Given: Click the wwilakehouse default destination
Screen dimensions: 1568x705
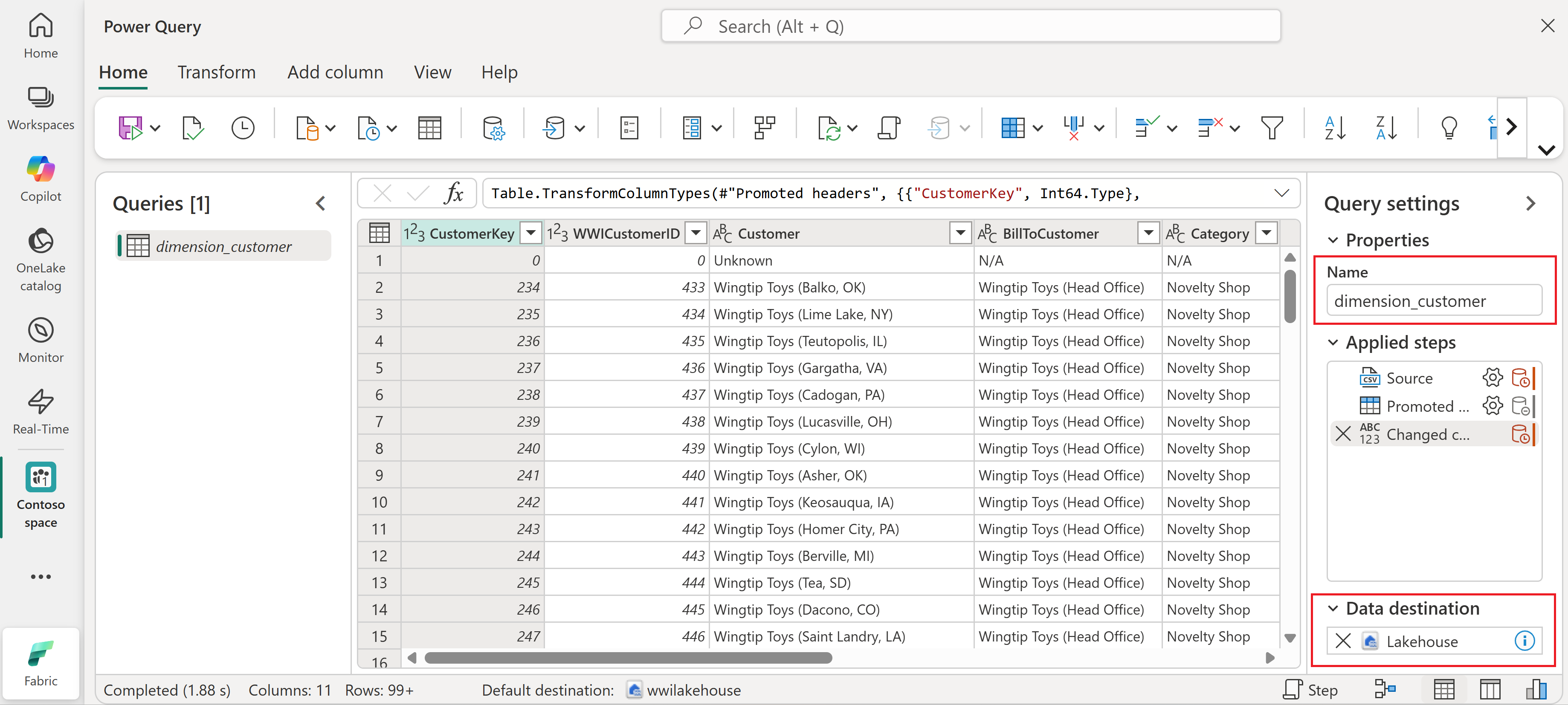Looking at the screenshot, I should (684, 690).
